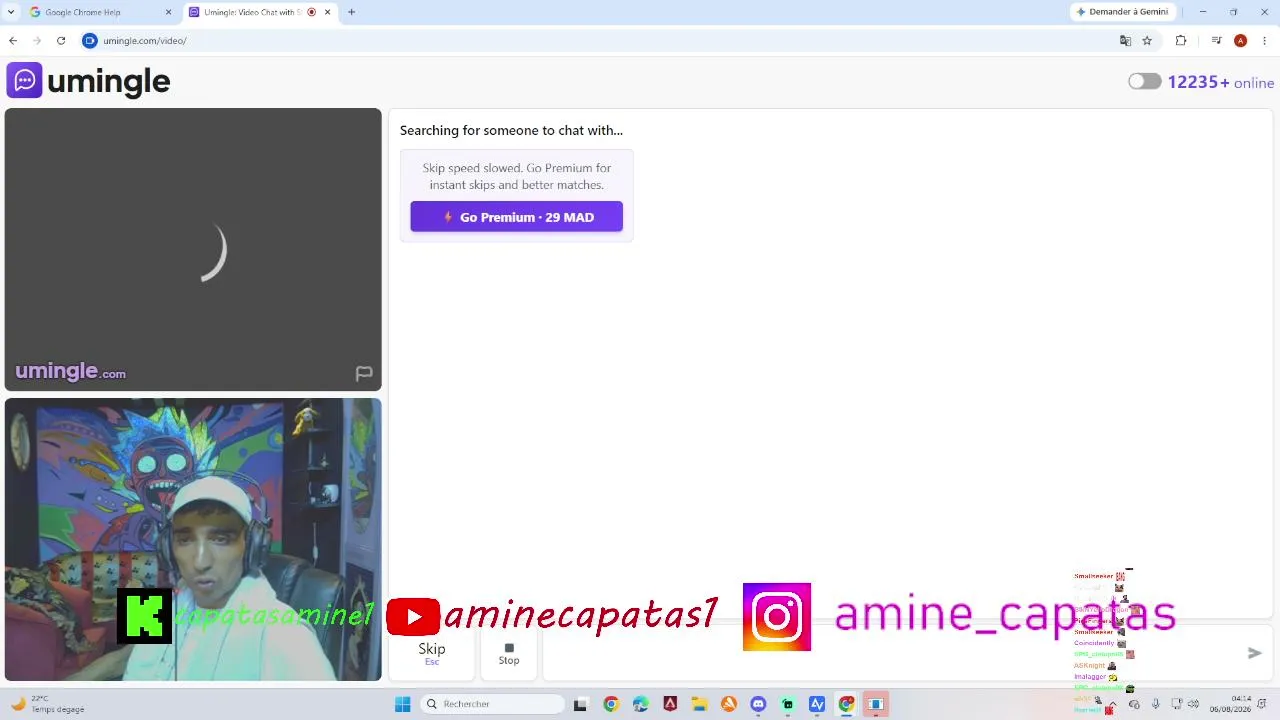Close the Google Chrome Help tab
Screen dimensions: 1280x720
(x=168, y=12)
